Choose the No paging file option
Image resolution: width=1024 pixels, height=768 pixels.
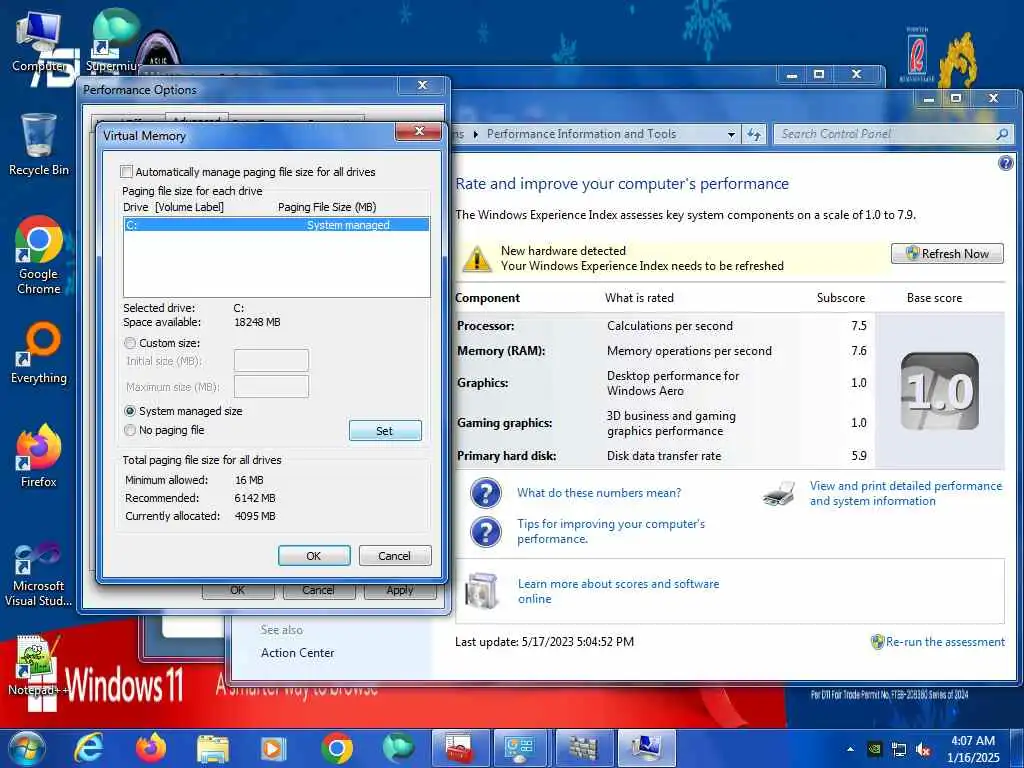[130, 430]
